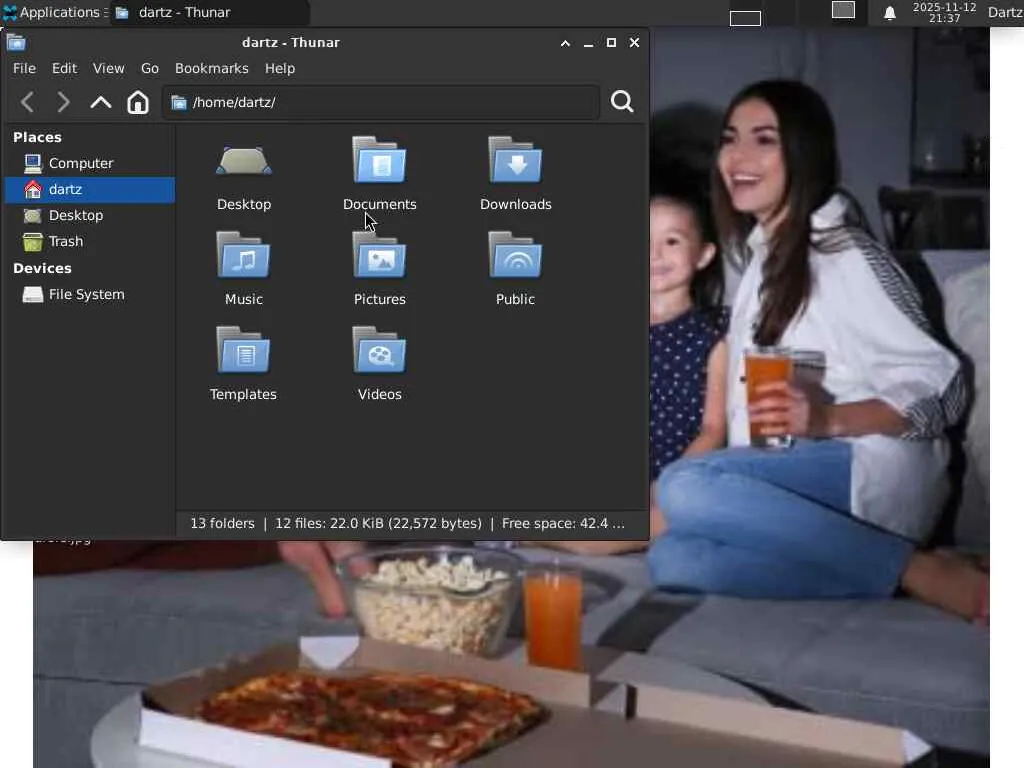
Task: Select the Public folder icon
Action: coord(515,257)
